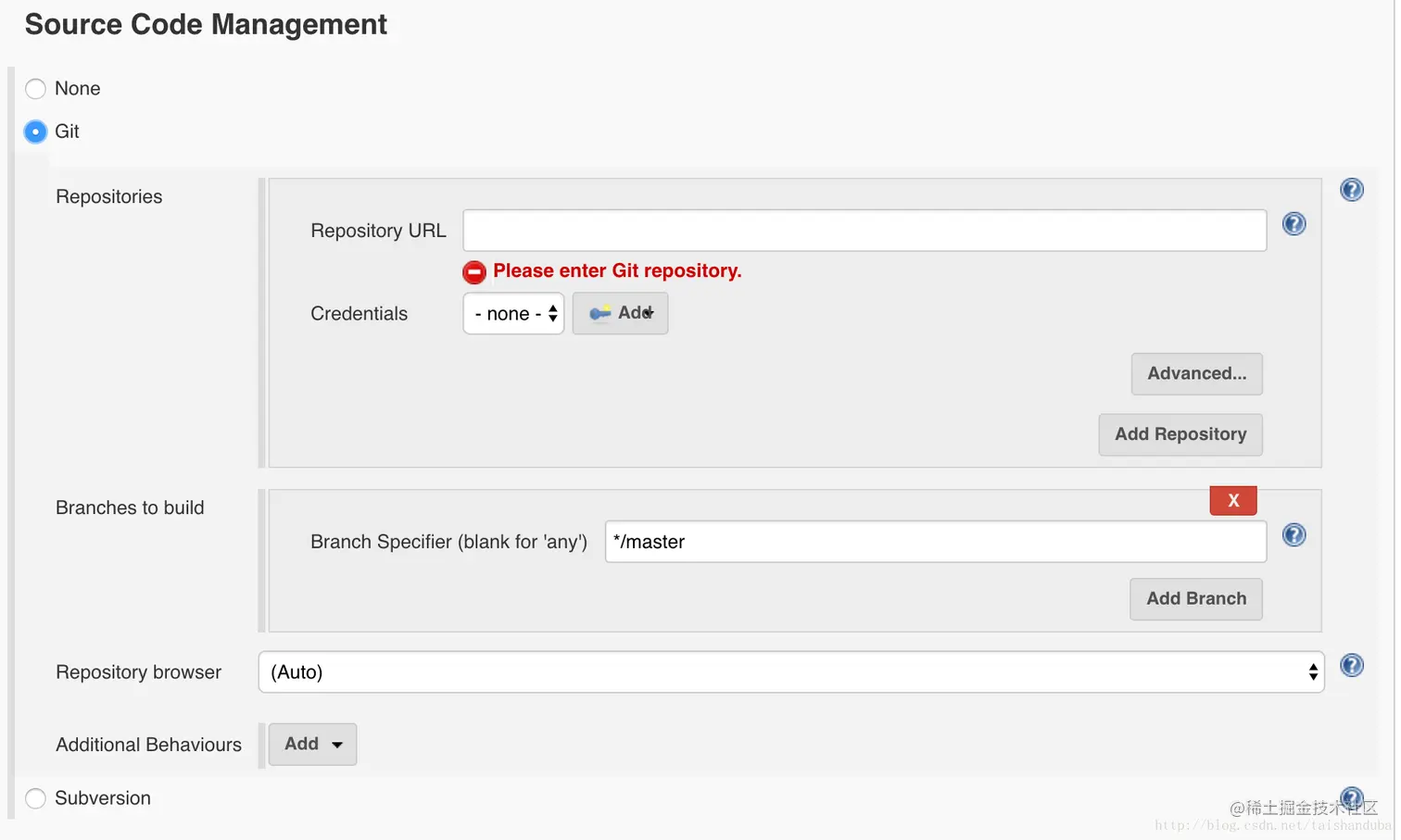
Task: Click the Add Repository button
Action: tap(1180, 434)
